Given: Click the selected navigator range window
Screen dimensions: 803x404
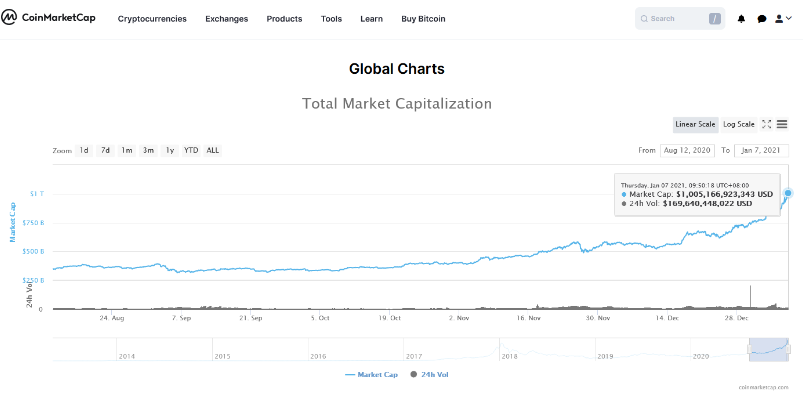Looking at the screenshot, I should (769, 350).
